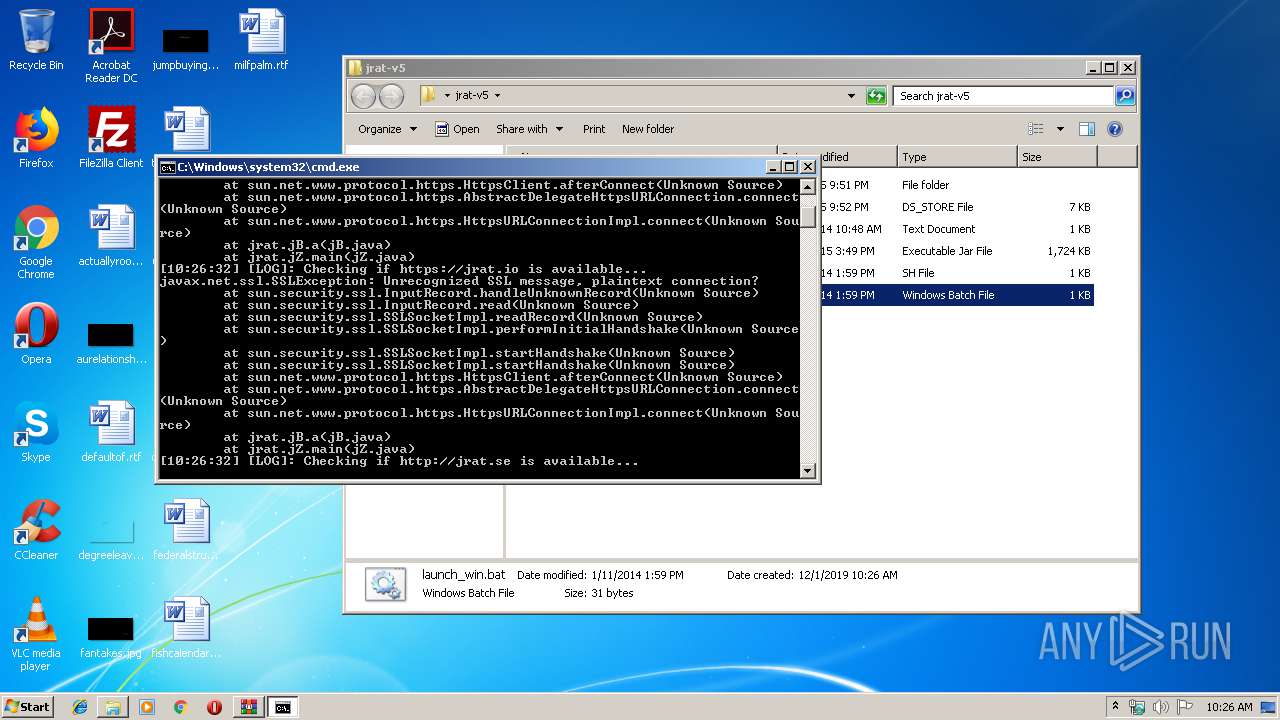Screen dimensions: 1280x720
Task: Launch CCleaner desktop shortcut
Action: [36, 530]
